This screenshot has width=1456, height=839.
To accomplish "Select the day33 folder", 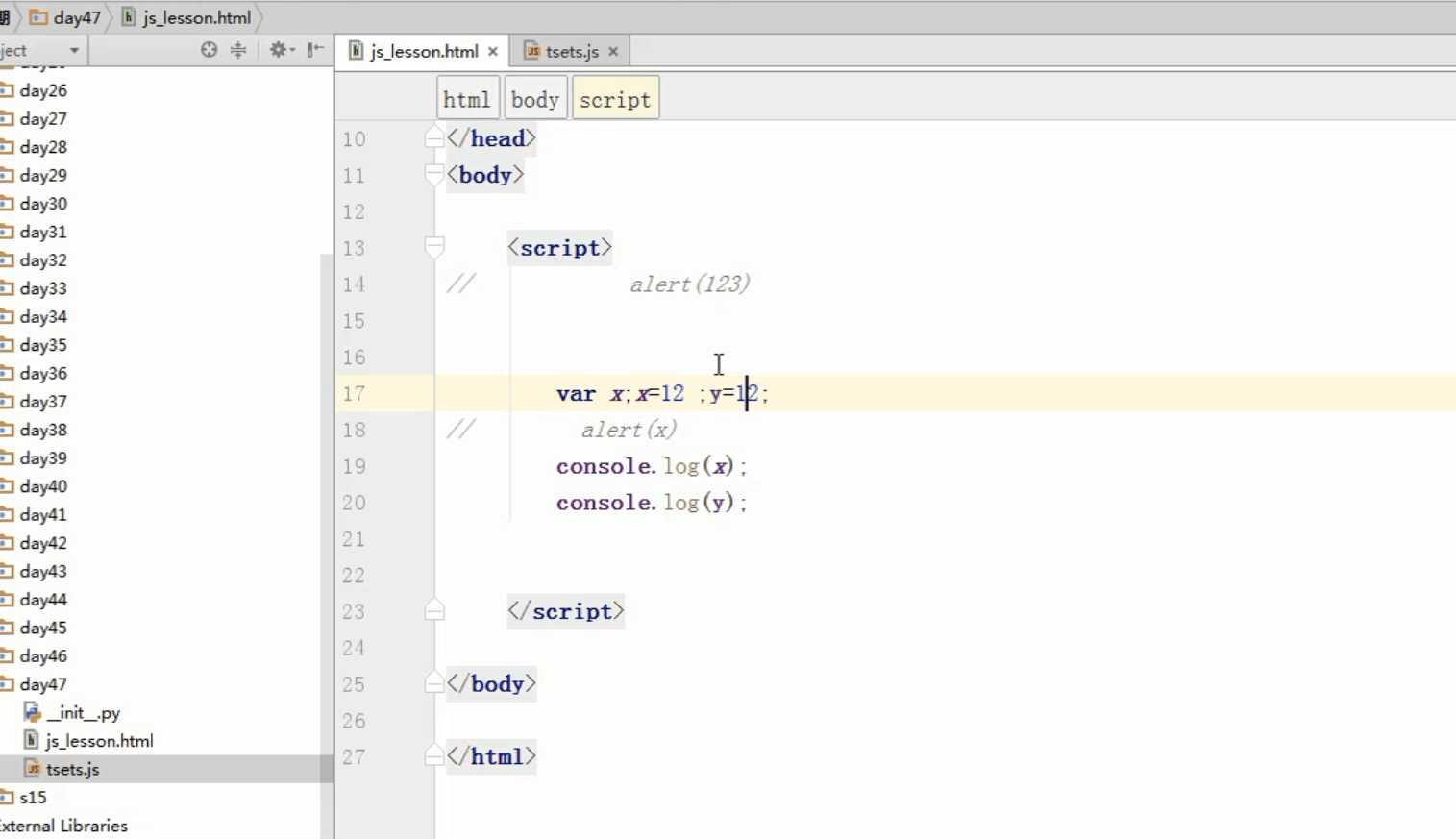I will pyautogui.click(x=42, y=288).
